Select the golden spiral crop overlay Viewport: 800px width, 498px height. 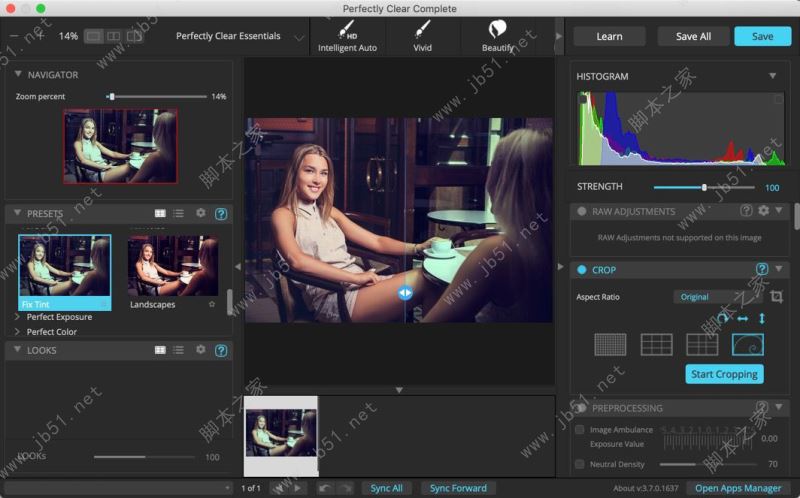coord(747,344)
